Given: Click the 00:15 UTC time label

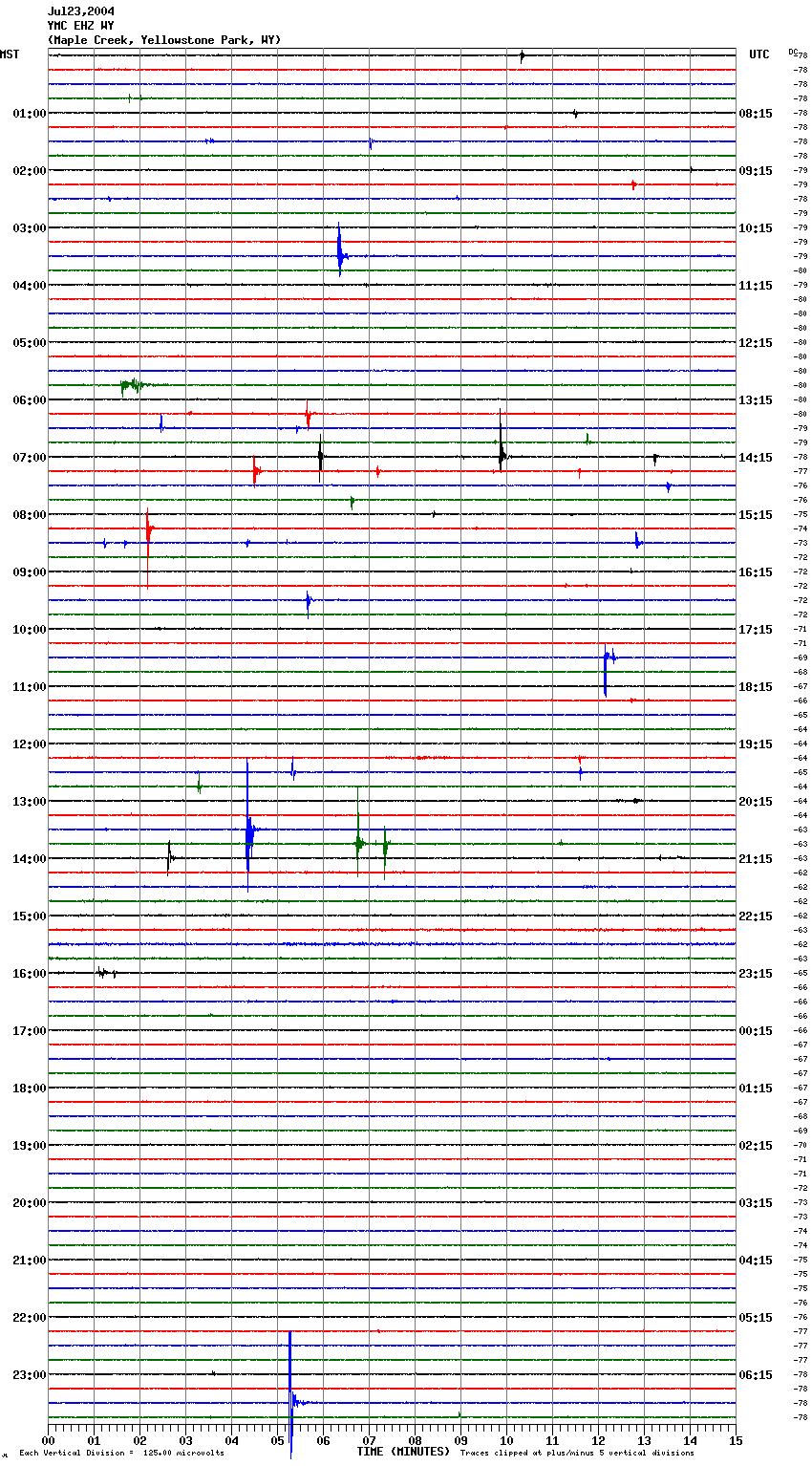Looking at the screenshot, I should coord(756,1031).
